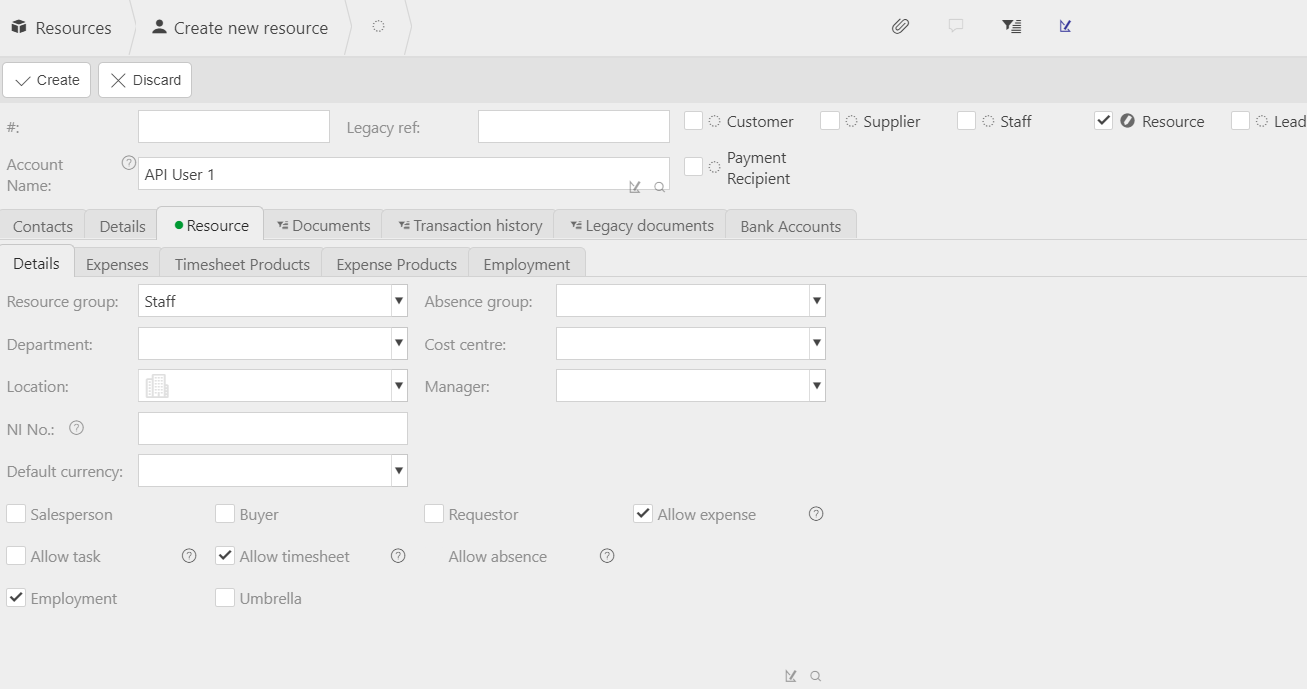1307x689 pixels.
Task: Uncheck the Allow expense checkbox
Action: point(643,514)
